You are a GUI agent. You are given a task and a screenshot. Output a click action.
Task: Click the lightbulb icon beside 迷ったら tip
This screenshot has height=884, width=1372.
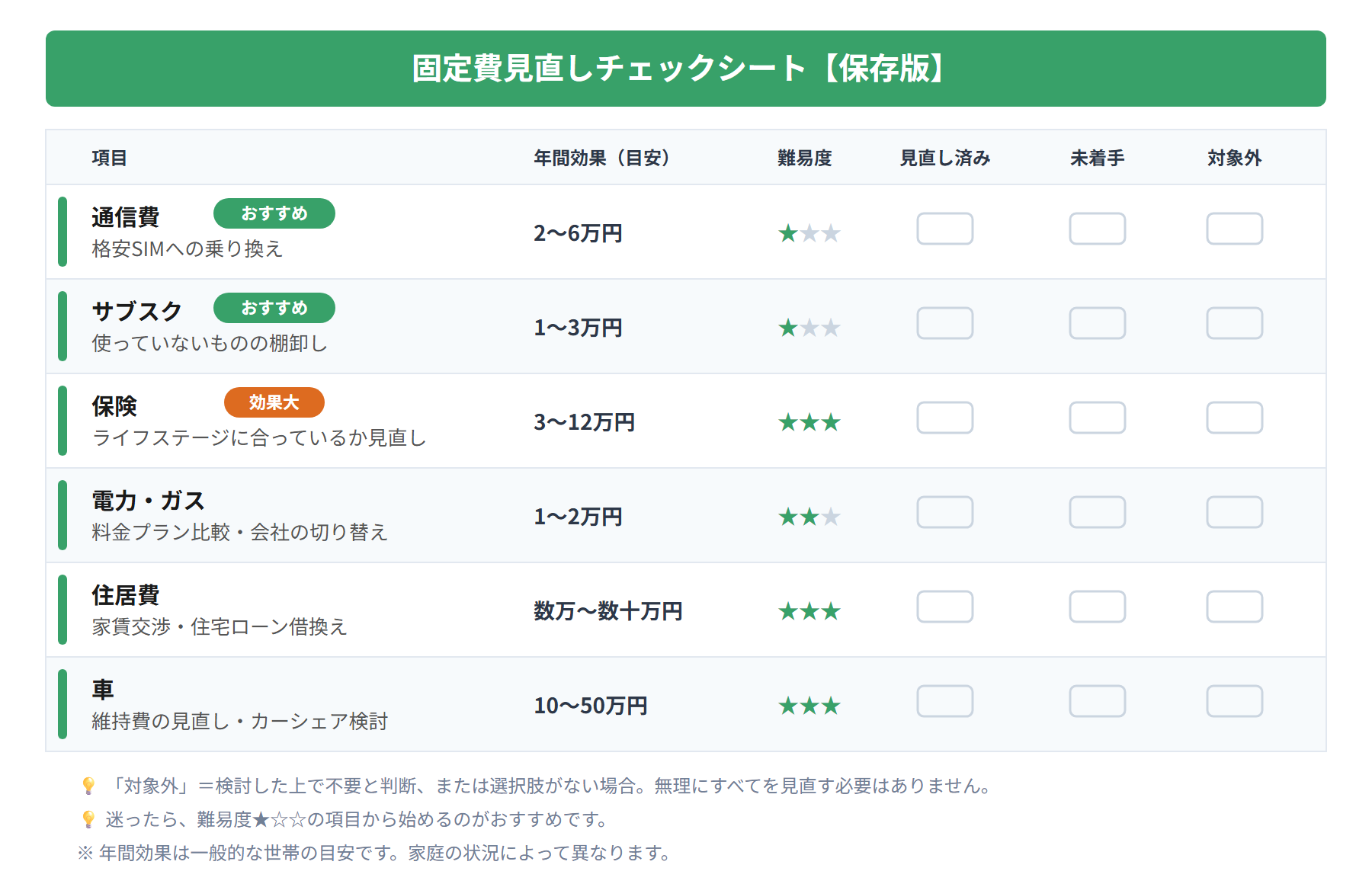(x=88, y=819)
